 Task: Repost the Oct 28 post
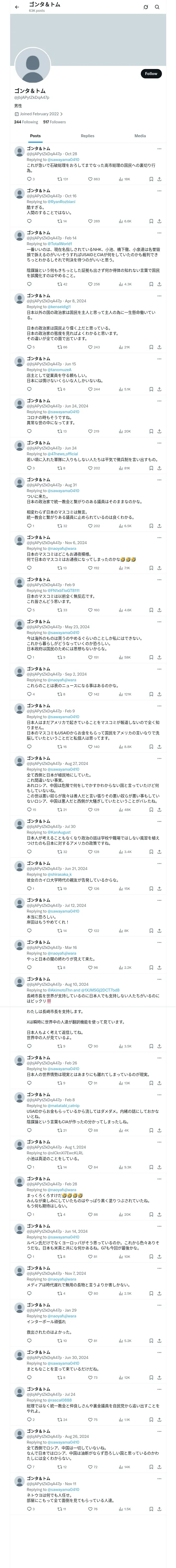coord(63,179)
